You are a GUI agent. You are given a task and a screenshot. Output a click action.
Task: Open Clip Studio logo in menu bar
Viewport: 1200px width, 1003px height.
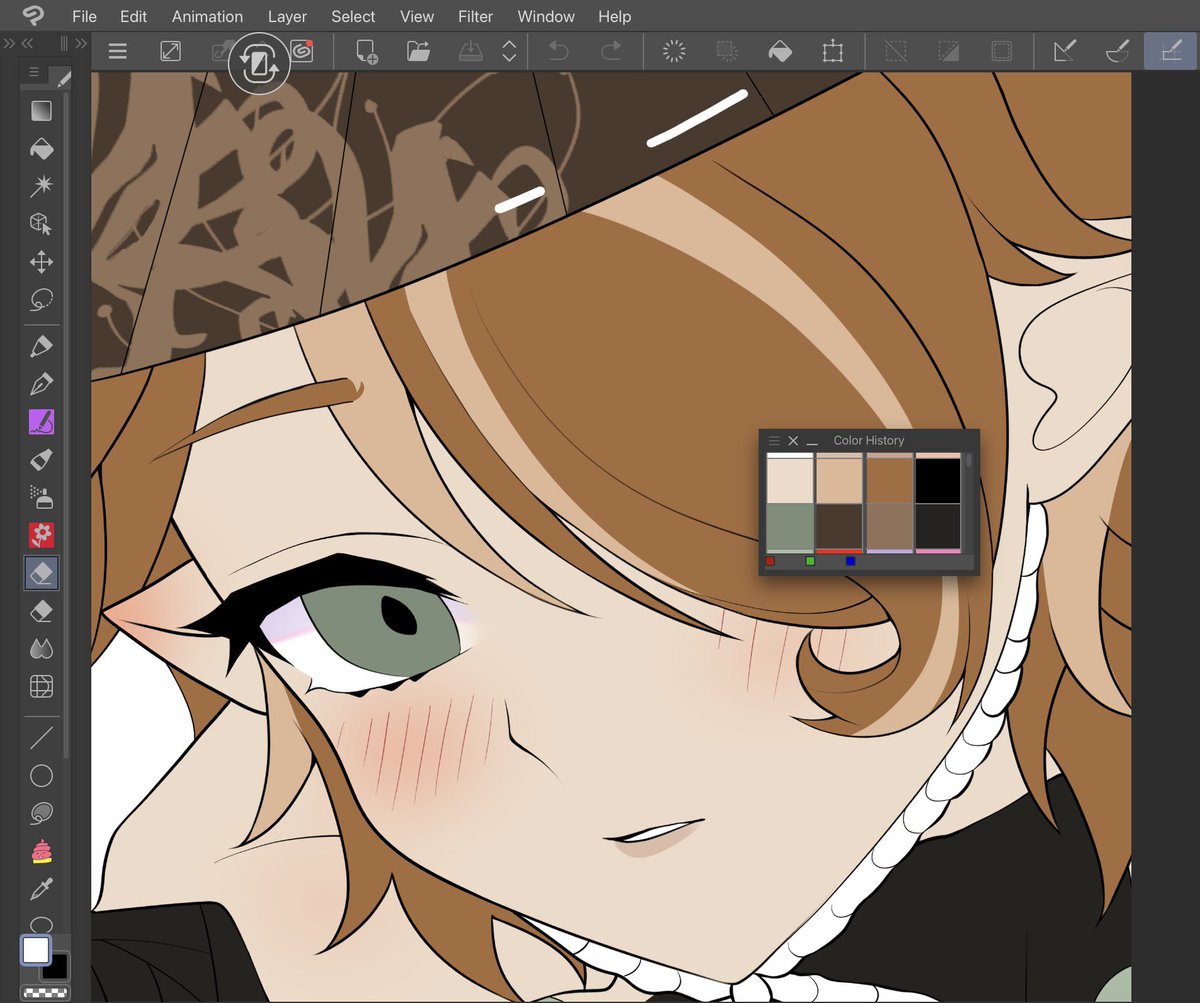click(x=33, y=16)
